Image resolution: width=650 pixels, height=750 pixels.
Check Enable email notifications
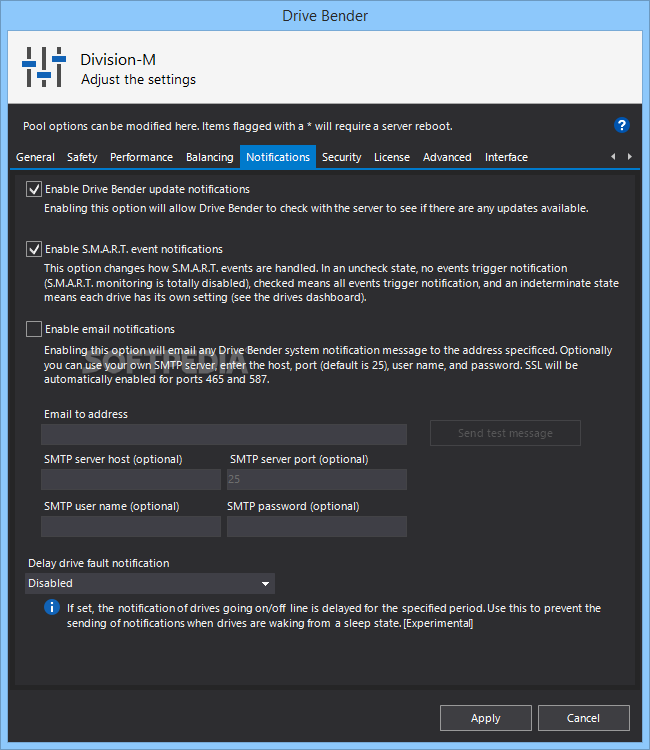tap(33, 329)
